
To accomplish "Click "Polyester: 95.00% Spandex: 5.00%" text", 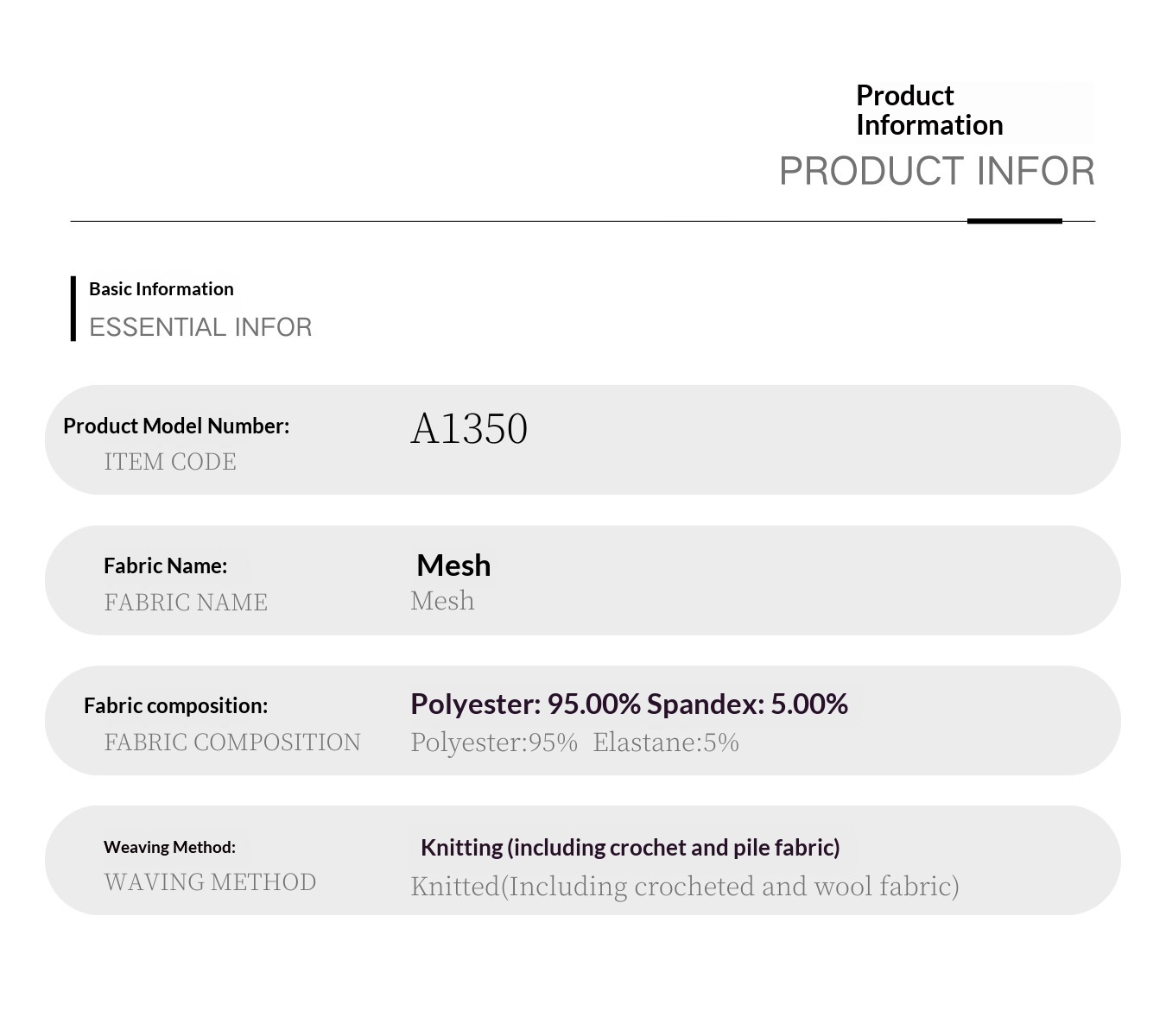I will [629, 704].
